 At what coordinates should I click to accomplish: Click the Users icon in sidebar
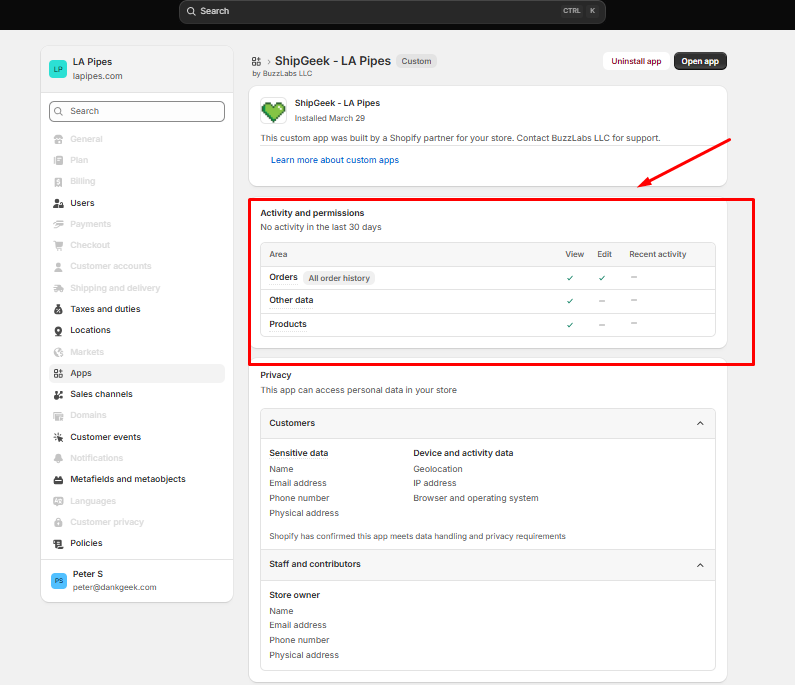tap(58, 203)
